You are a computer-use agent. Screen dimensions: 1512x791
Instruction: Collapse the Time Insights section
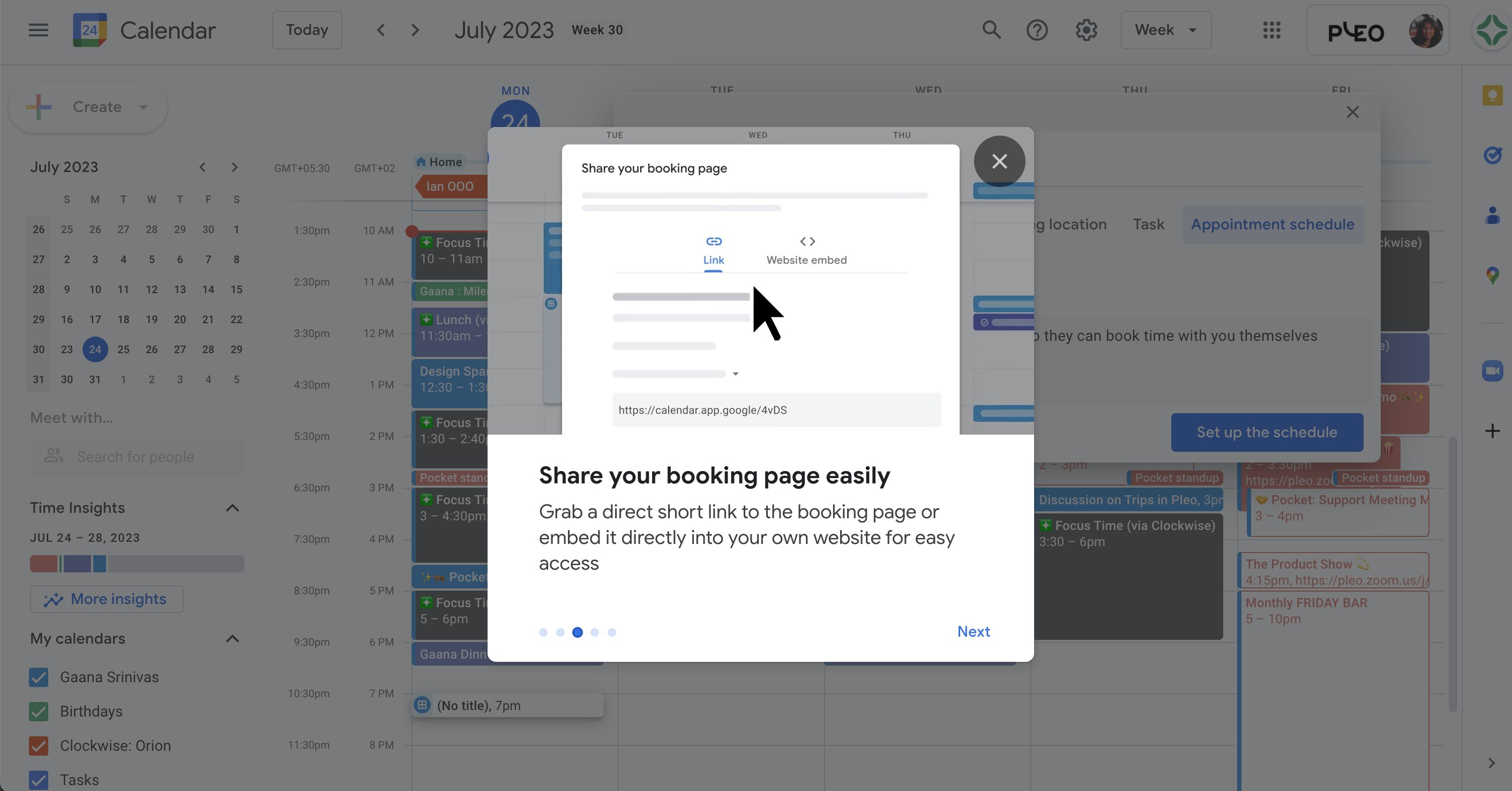(x=233, y=508)
